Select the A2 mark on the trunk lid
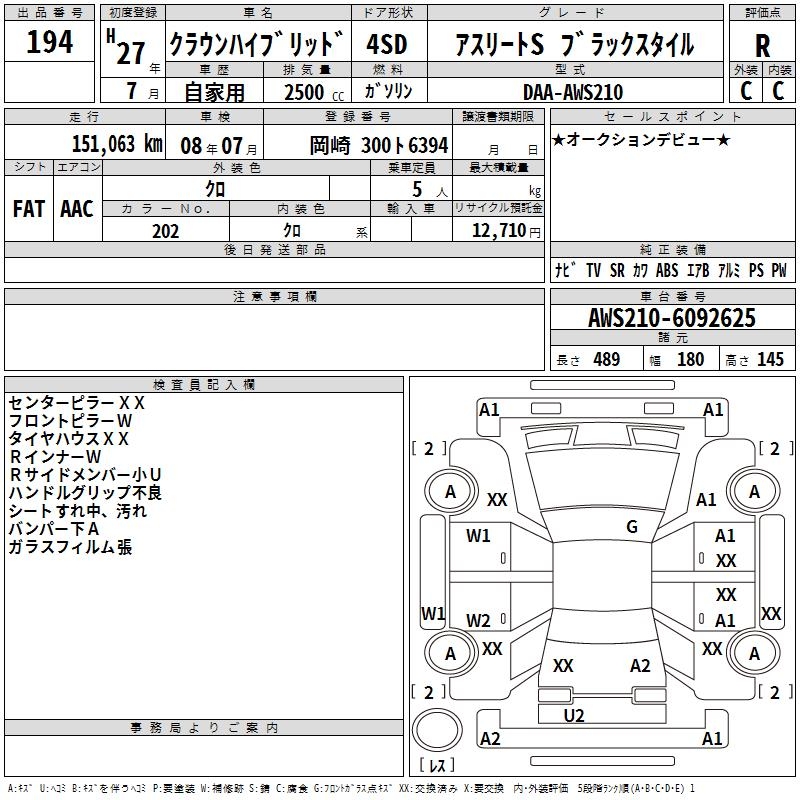 click(x=640, y=666)
